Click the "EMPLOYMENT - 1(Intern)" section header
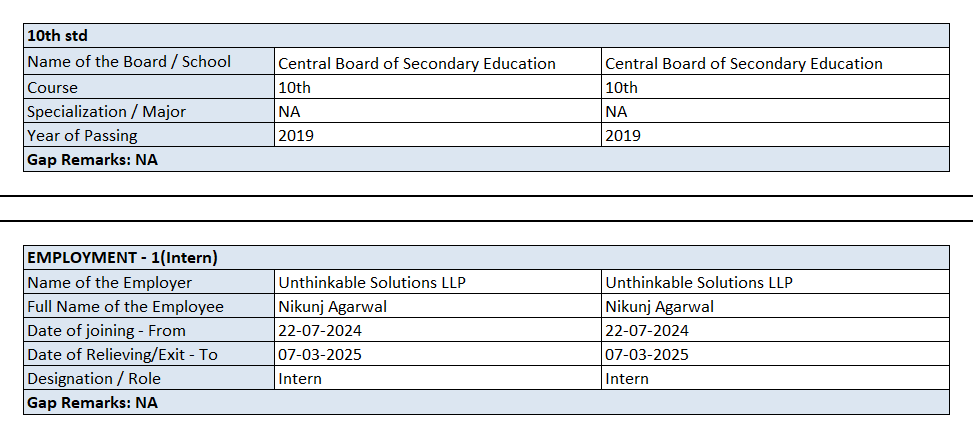 (123, 258)
